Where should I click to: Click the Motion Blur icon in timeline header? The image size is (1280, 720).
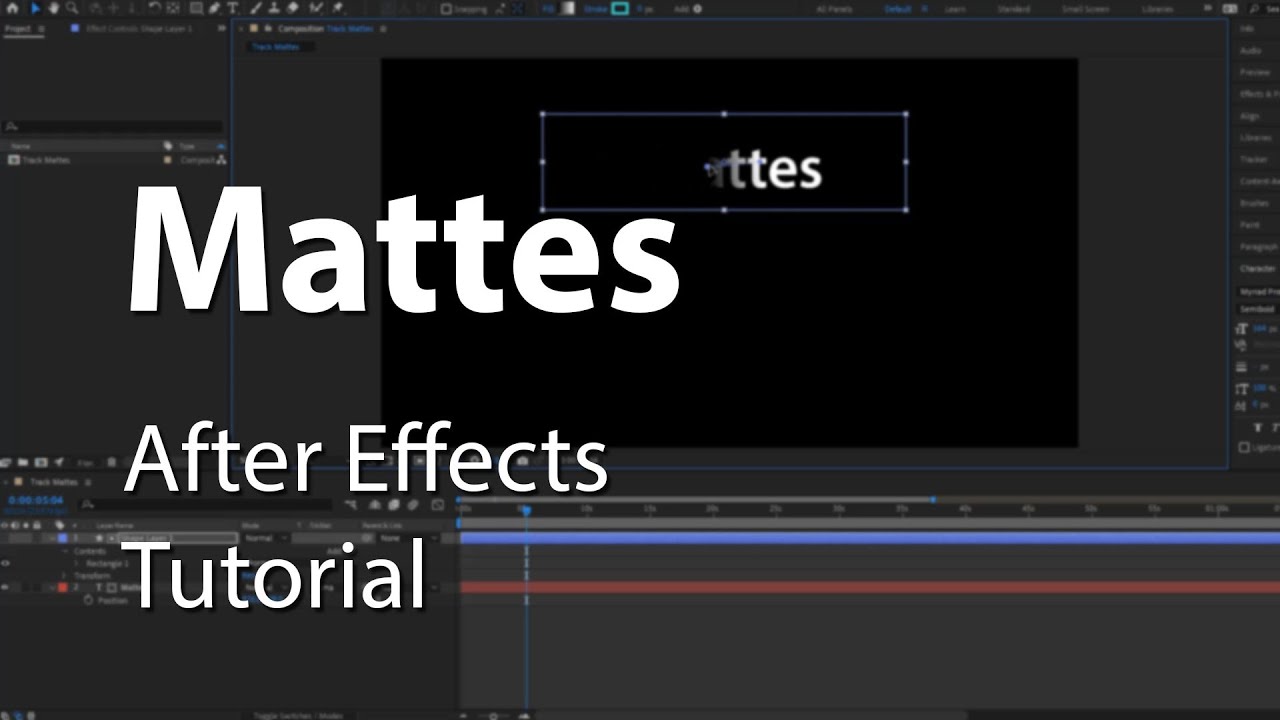[x=413, y=505]
